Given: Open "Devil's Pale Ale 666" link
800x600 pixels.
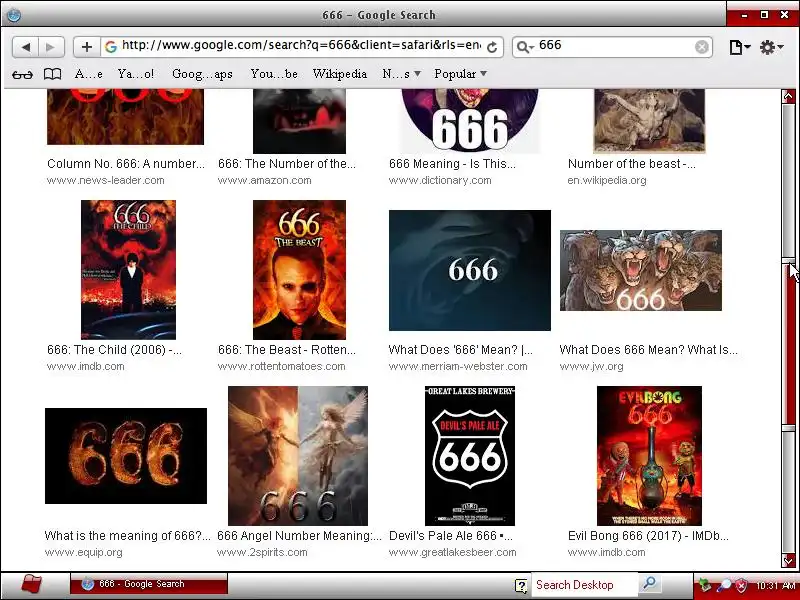Looking at the screenshot, I should coord(451,536).
